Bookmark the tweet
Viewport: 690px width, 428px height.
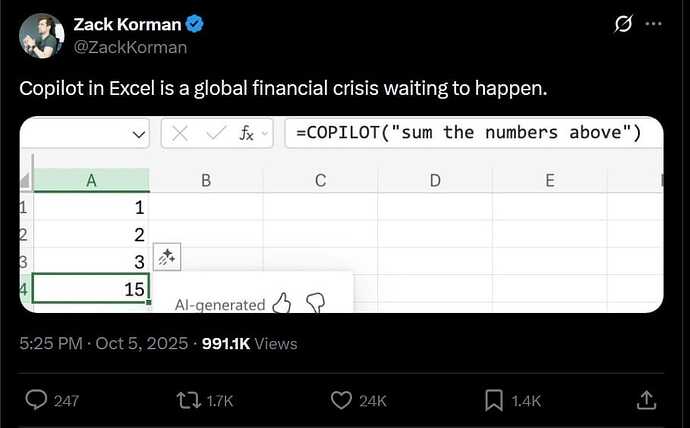pyautogui.click(x=493, y=400)
